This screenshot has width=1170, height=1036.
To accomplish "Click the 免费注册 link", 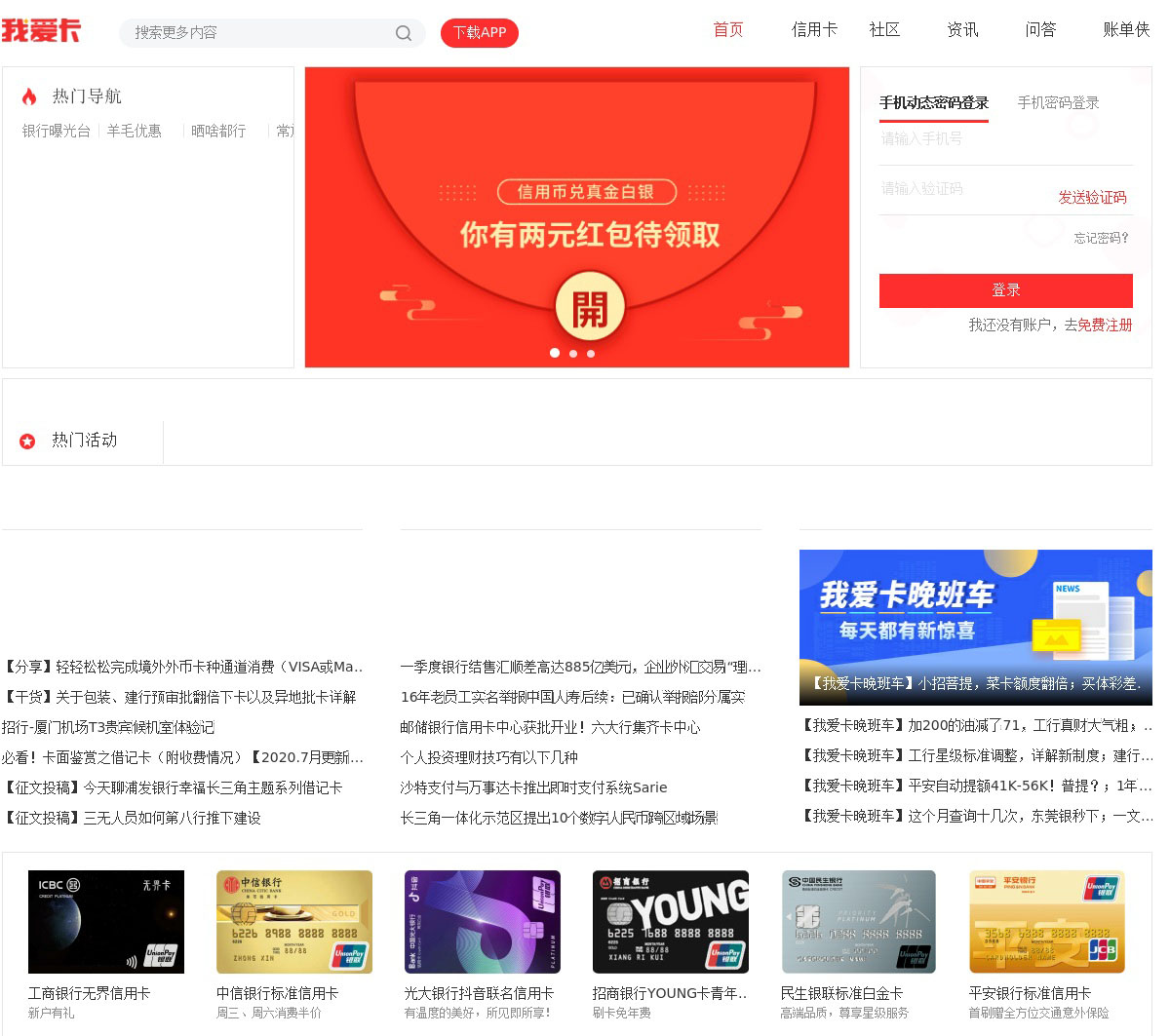I will 1105,326.
